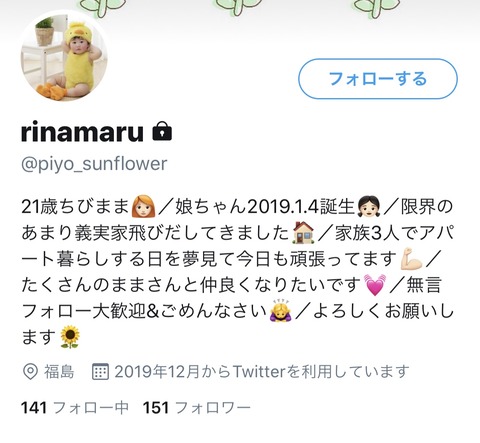Click the lock icon beside rinamaru
Image resolution: width=480 pixels, height=443 pixels.
tap(162, 131)
